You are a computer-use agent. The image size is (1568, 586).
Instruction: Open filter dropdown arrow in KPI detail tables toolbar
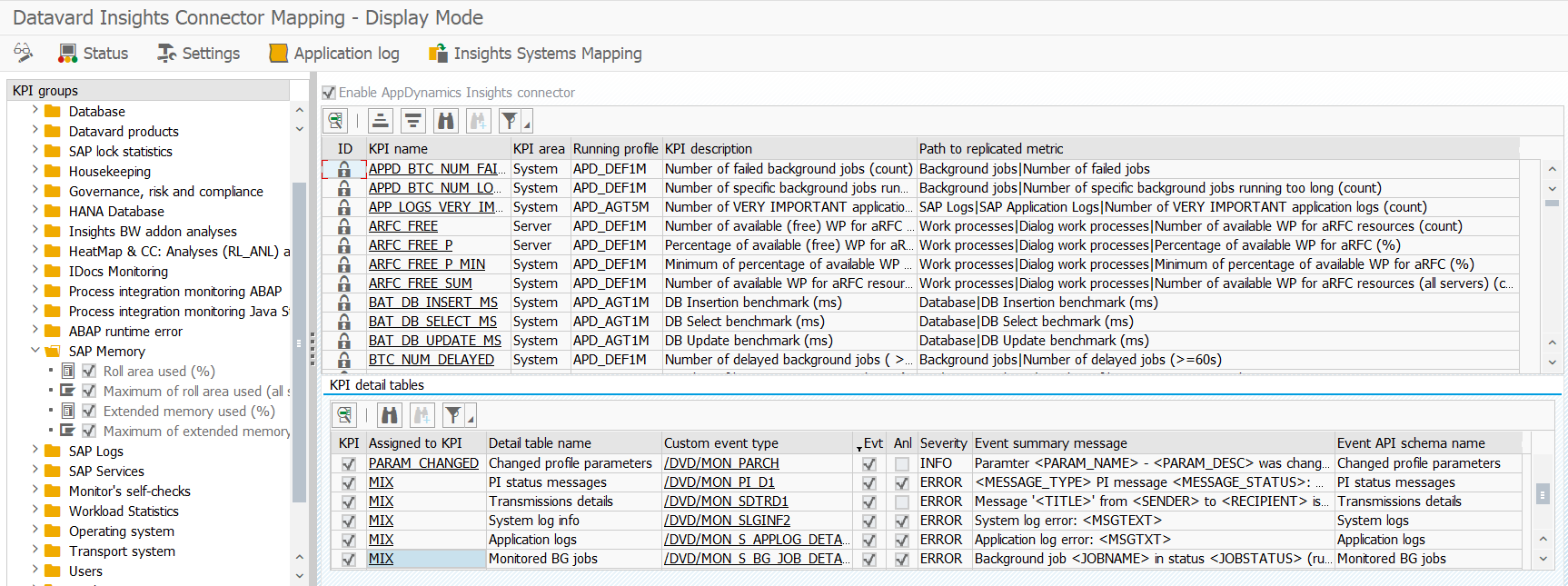click(x=471, y=417)
